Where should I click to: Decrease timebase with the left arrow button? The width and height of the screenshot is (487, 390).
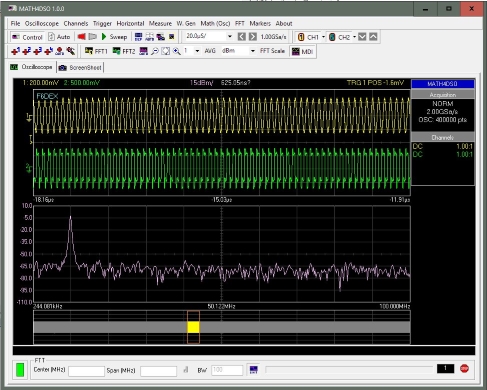click(x=242, y=37)
